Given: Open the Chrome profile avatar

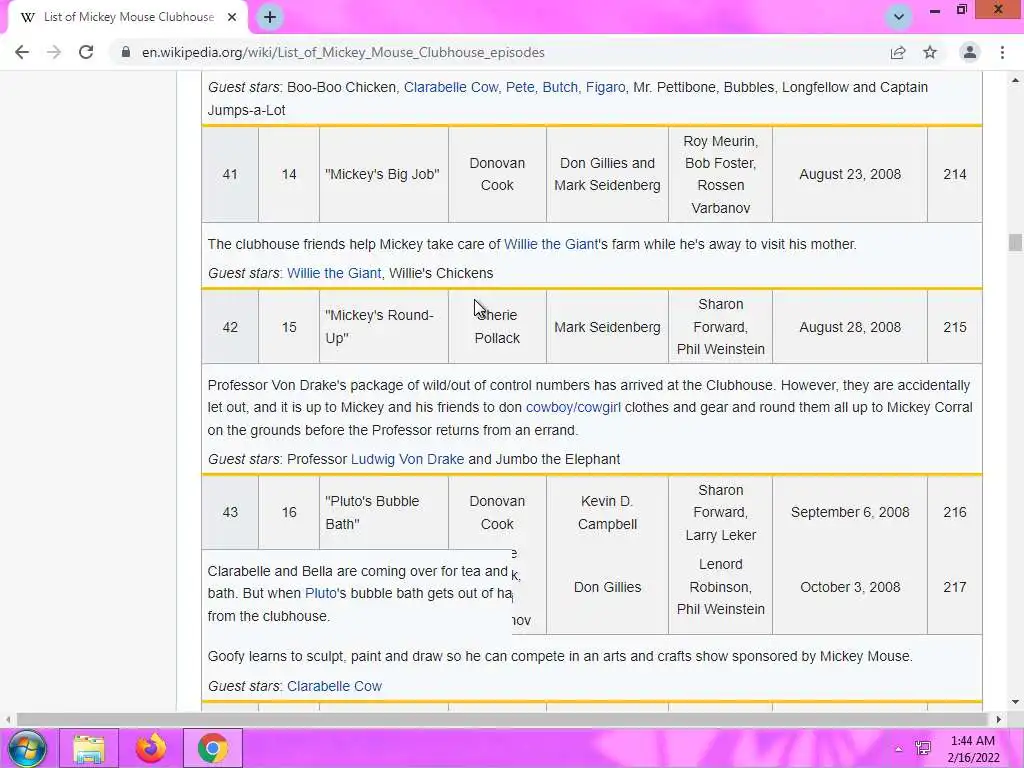Looking at the screenshot, I should point(970,52).
